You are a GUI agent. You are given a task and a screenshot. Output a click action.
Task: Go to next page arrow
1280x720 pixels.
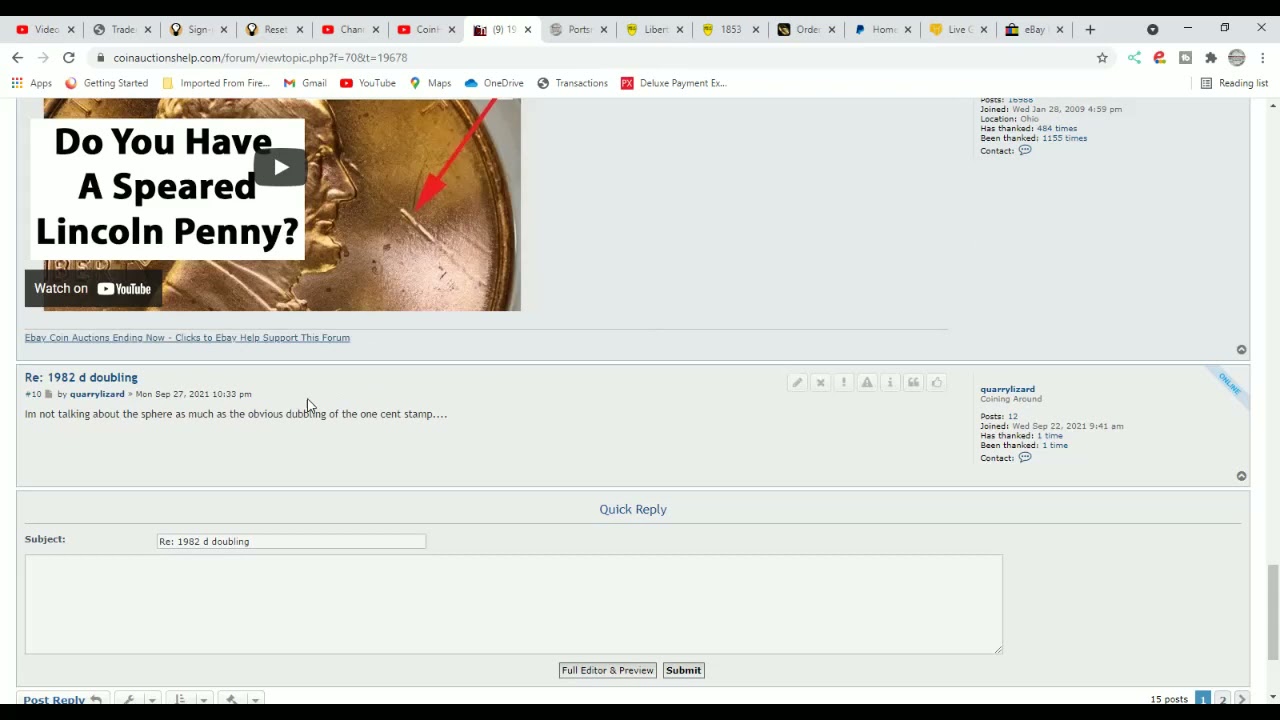[x=1241, y=699]
